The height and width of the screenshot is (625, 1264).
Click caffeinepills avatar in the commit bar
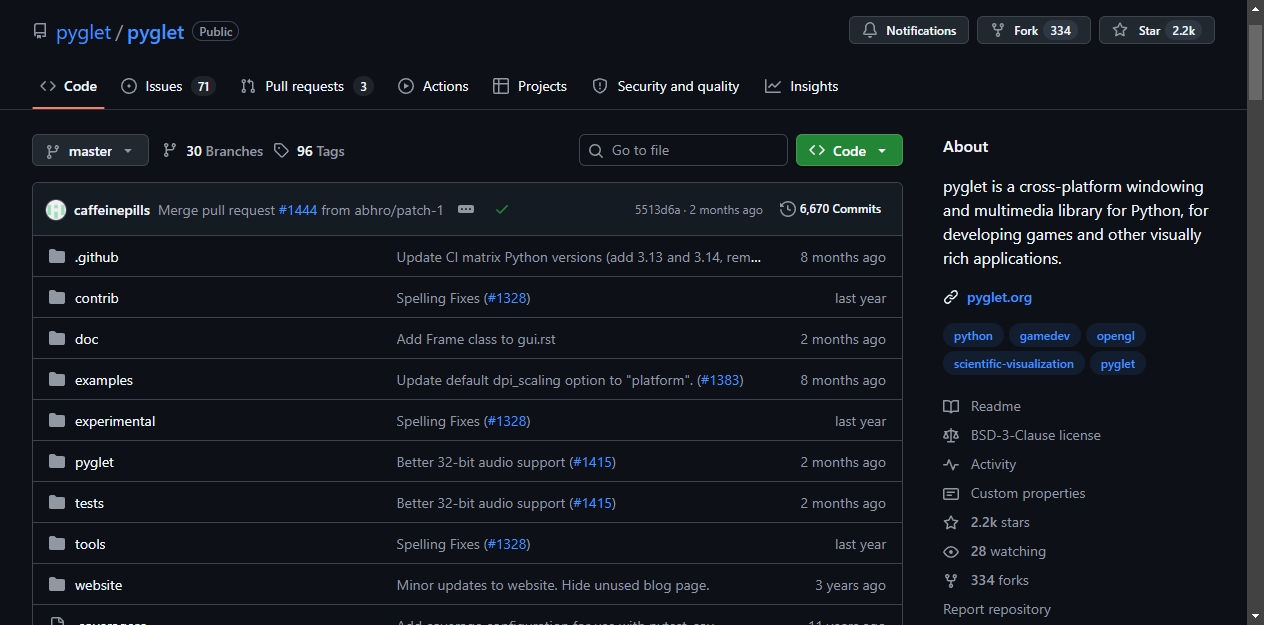(x=56, y=210)
